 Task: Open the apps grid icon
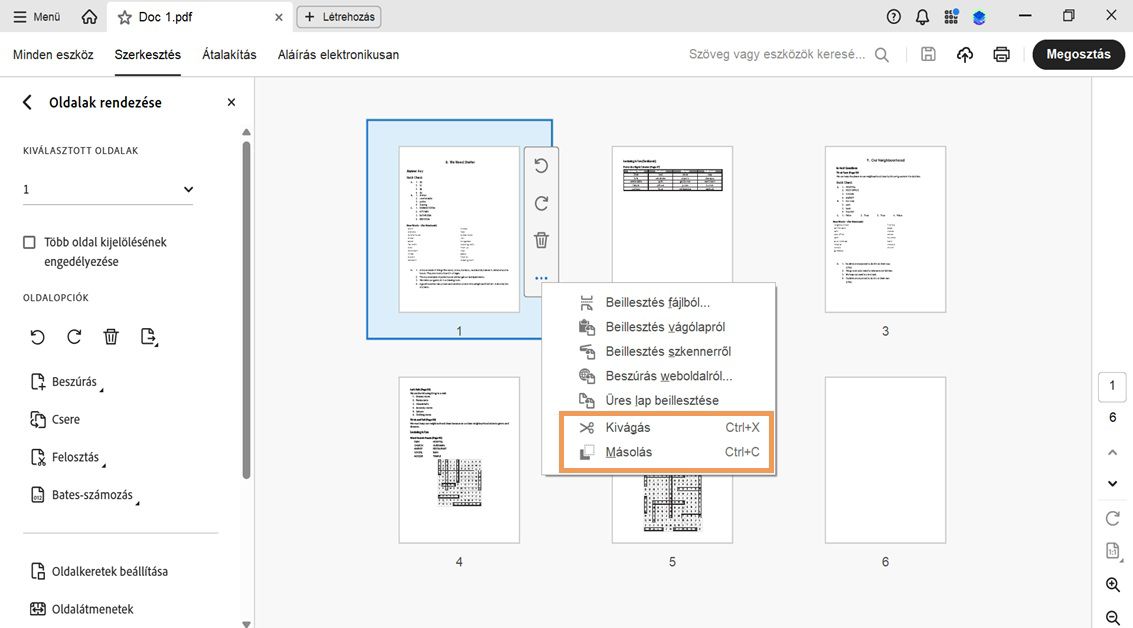[x=951, y=17]
